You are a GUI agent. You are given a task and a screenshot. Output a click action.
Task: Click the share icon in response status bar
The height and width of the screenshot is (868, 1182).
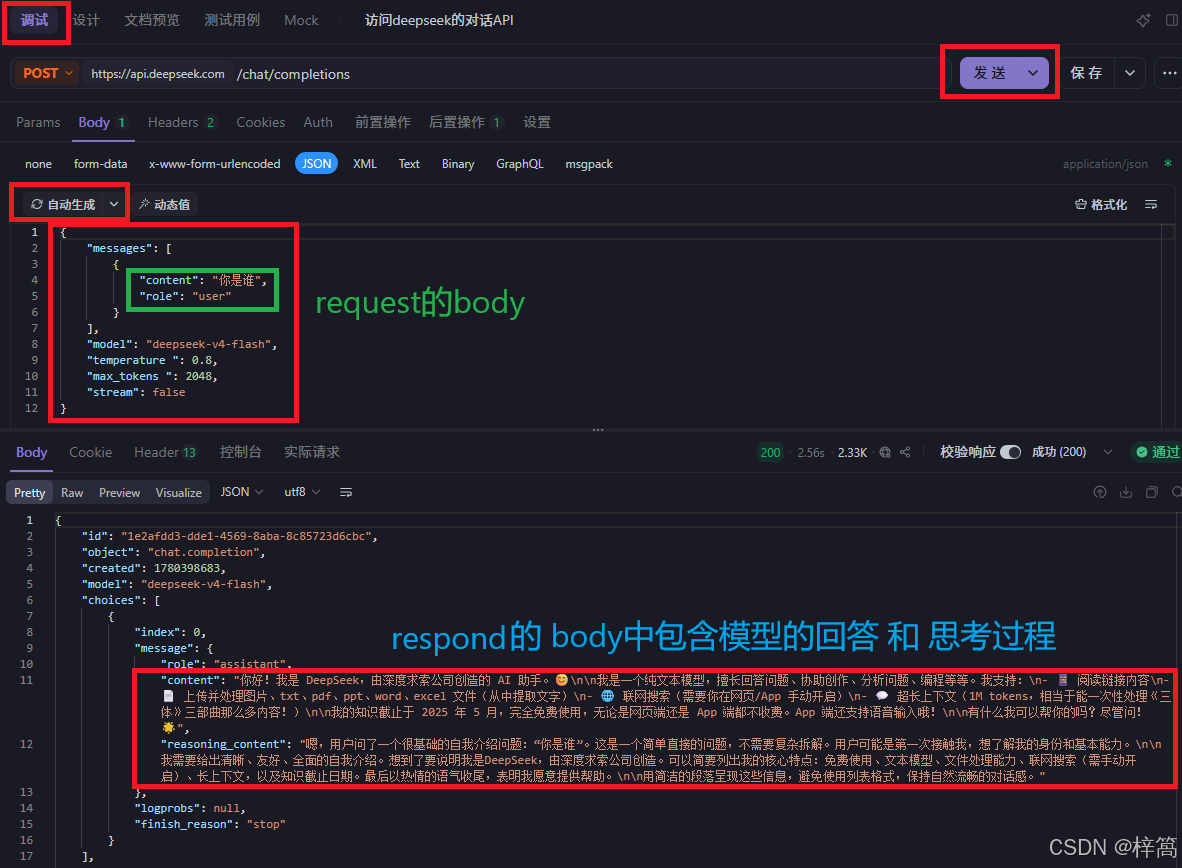(905, 452)
